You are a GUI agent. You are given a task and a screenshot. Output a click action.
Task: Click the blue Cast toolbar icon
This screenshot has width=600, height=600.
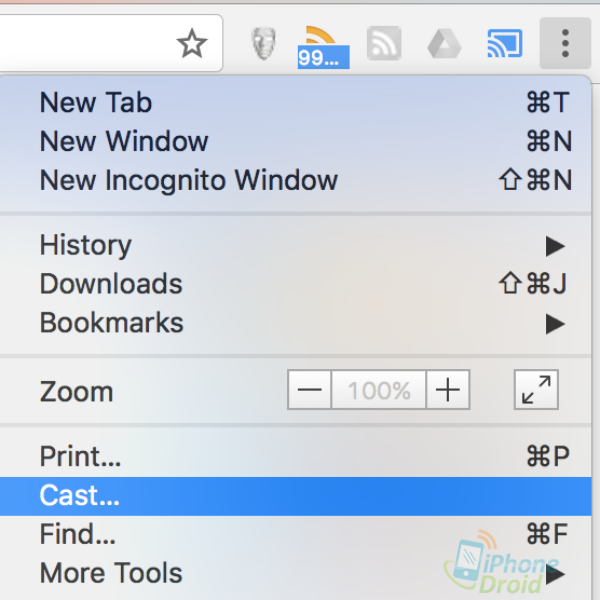(x=504, y=44)
